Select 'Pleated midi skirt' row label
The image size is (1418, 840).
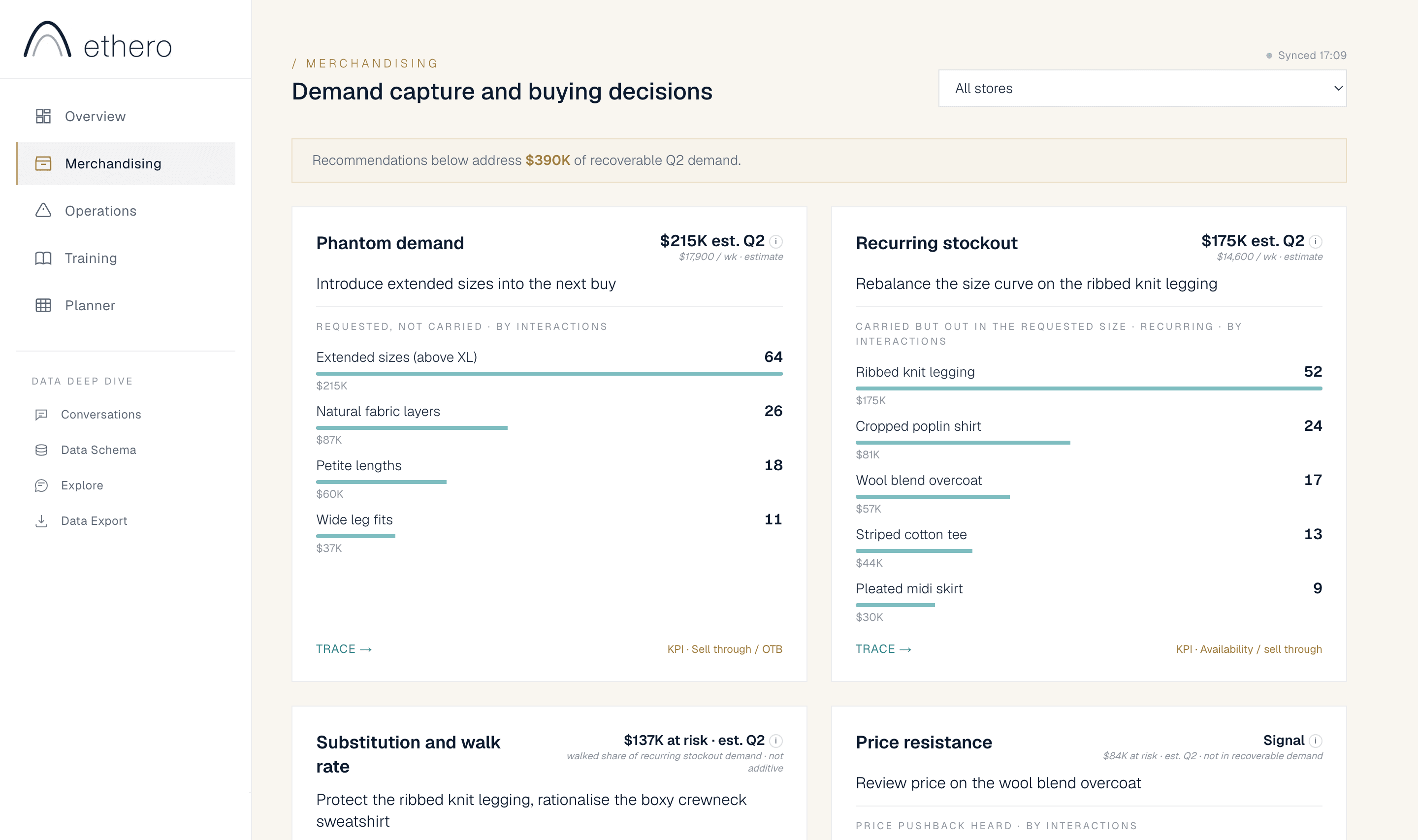(909, 589)
